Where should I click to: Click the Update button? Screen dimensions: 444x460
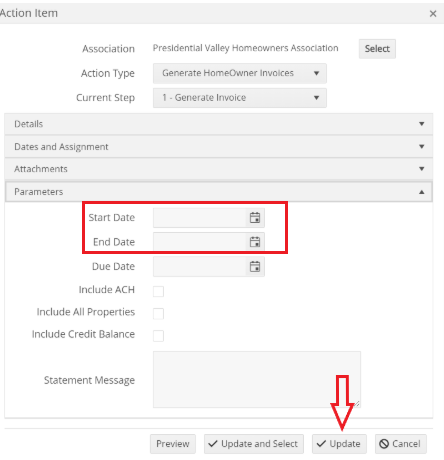click(339, 444)
